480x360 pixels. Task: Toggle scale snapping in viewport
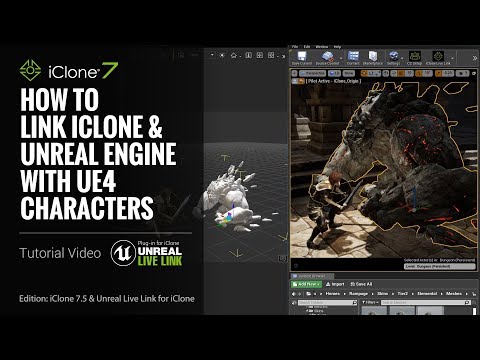439,73
